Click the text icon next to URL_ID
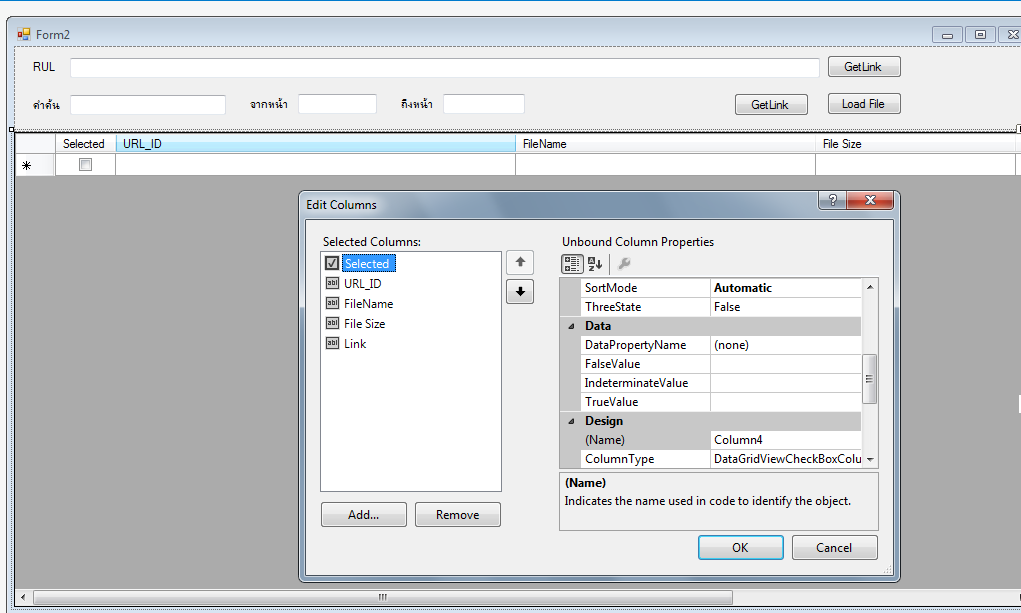The image size is (1021, 613). point(332,283)
